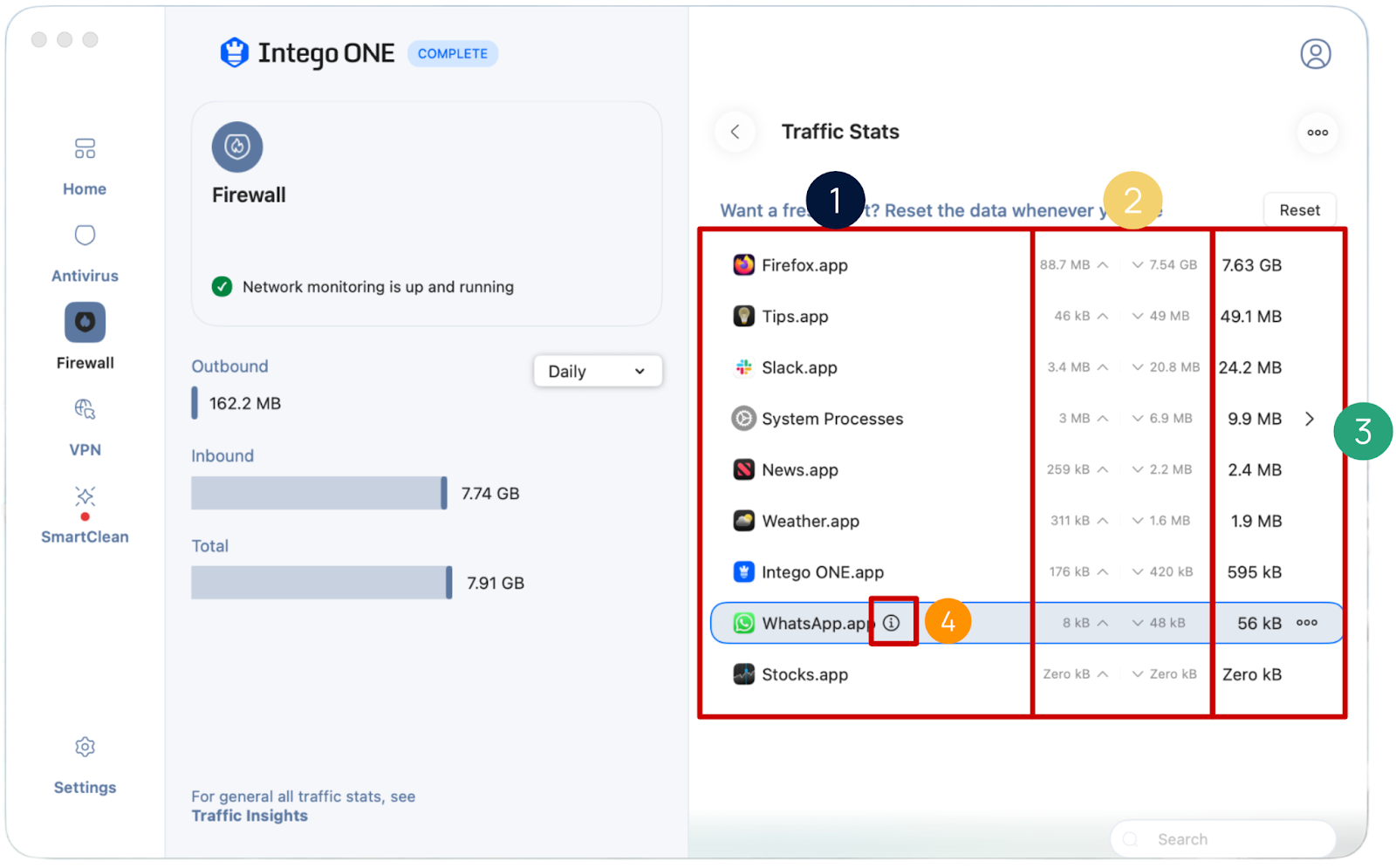
Task: Select the Weather.app row name
Action: 811,521
